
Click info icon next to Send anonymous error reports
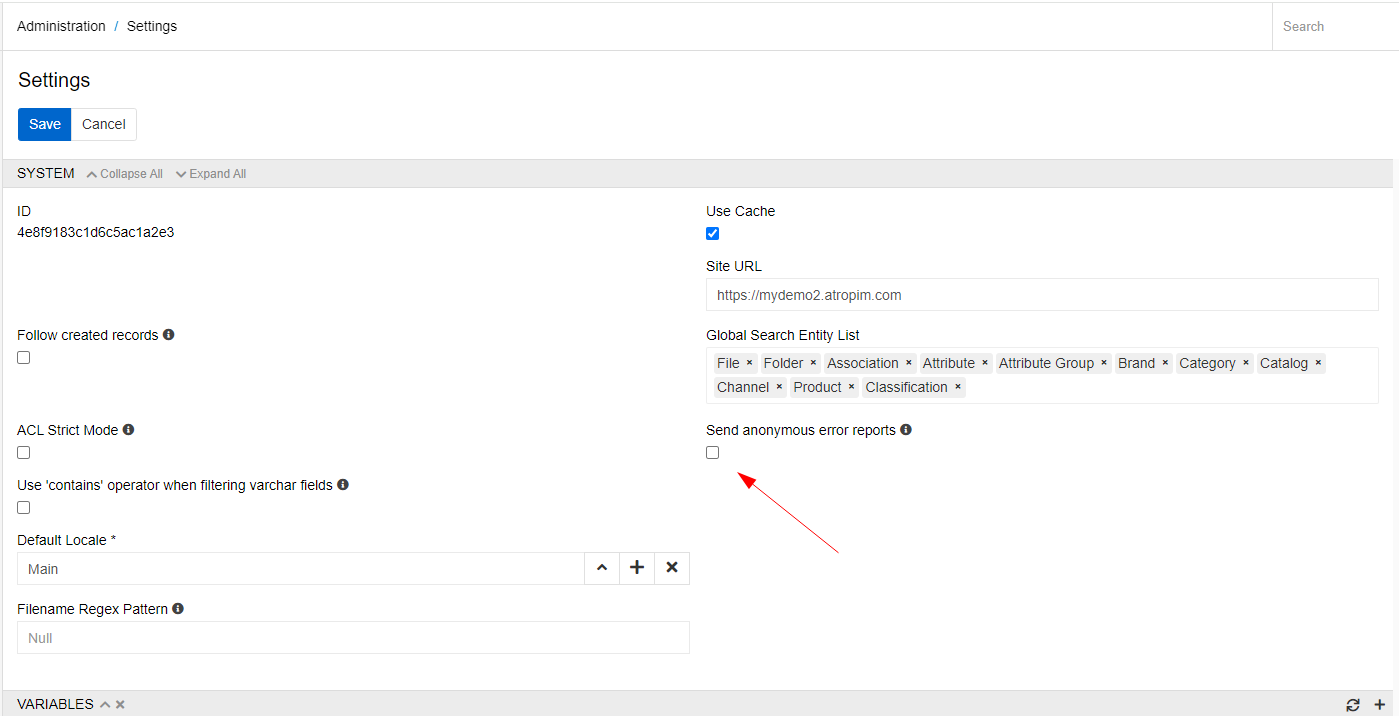[906, 430]
